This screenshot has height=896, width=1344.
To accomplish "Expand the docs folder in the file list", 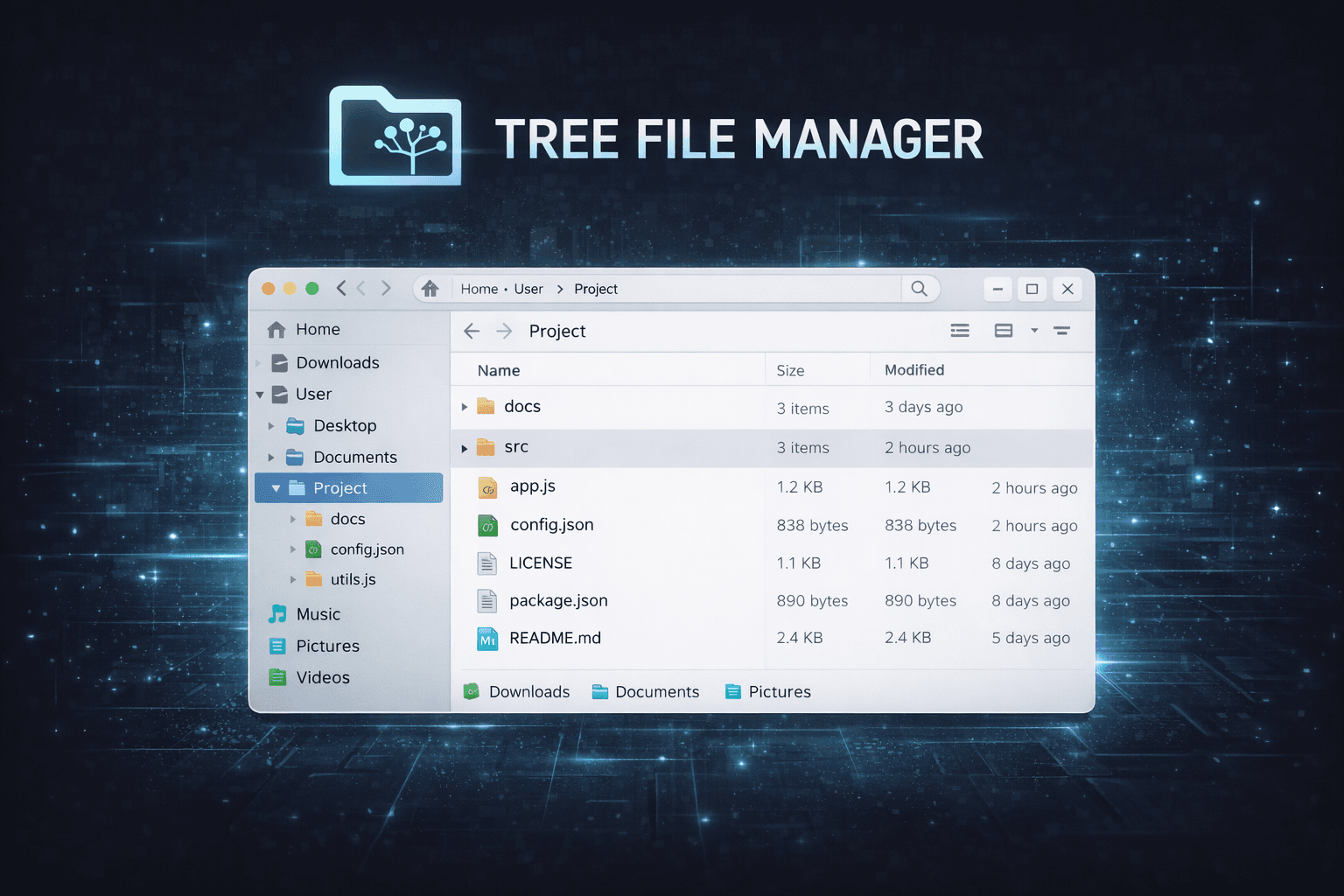I will coord(465,406).
